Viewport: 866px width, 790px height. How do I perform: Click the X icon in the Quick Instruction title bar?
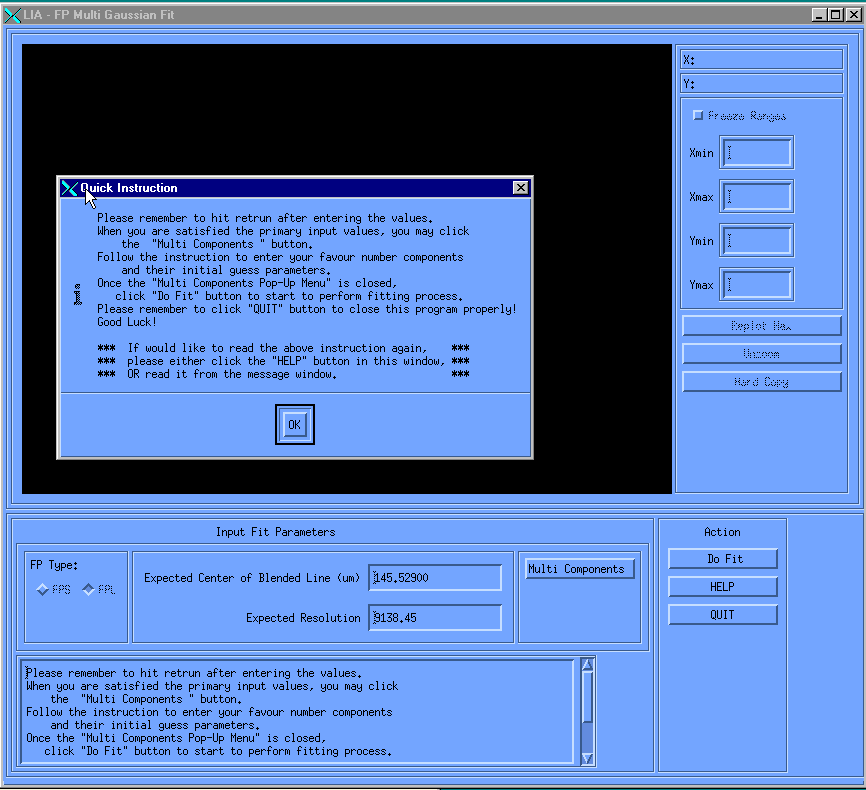coord(69,188)
